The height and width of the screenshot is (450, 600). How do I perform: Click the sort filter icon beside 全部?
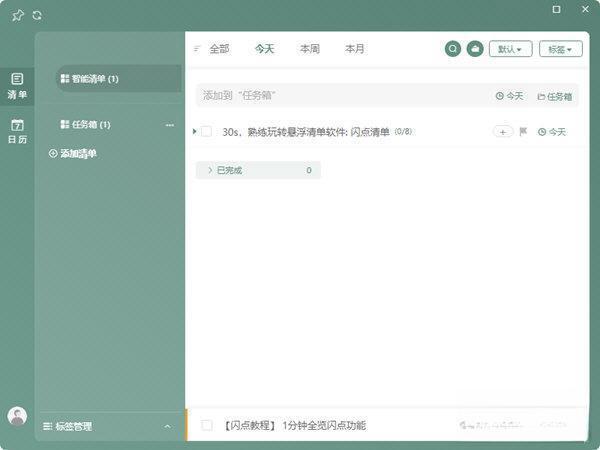click(x=197, y=49)
